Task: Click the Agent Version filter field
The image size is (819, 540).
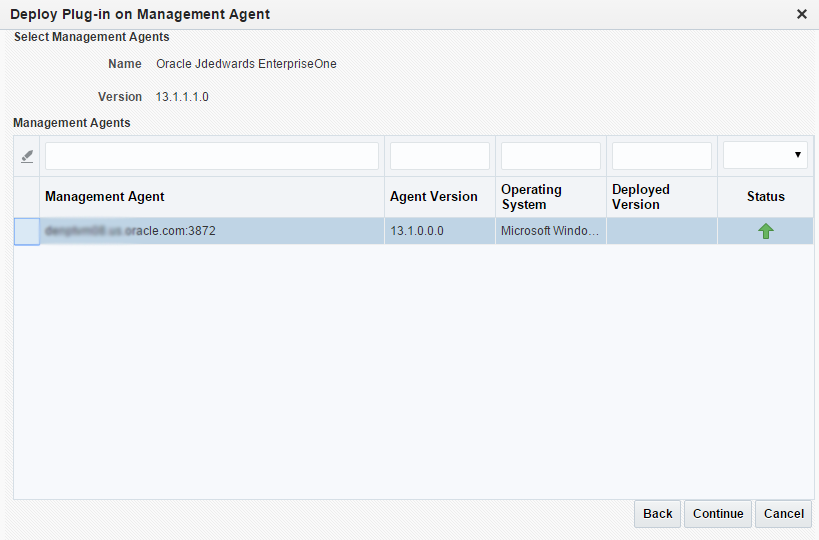Action: click(x=439, y=156)
